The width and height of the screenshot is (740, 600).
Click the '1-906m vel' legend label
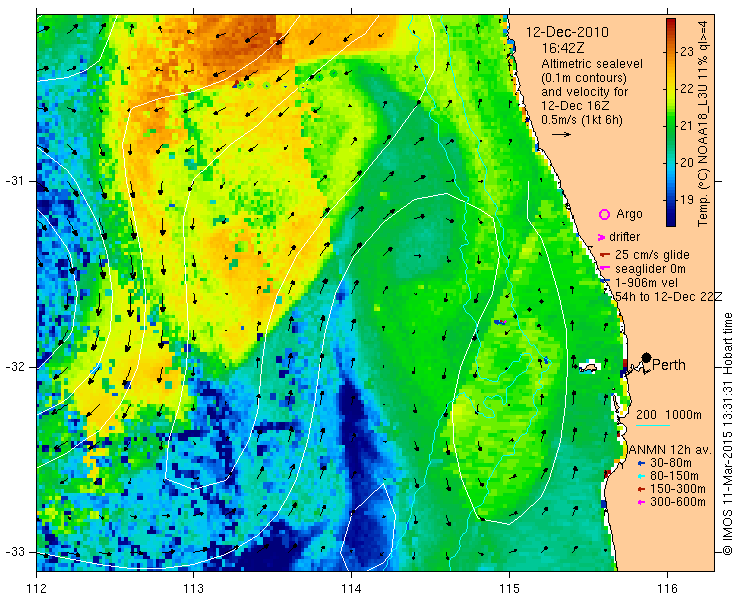point(647,283)
